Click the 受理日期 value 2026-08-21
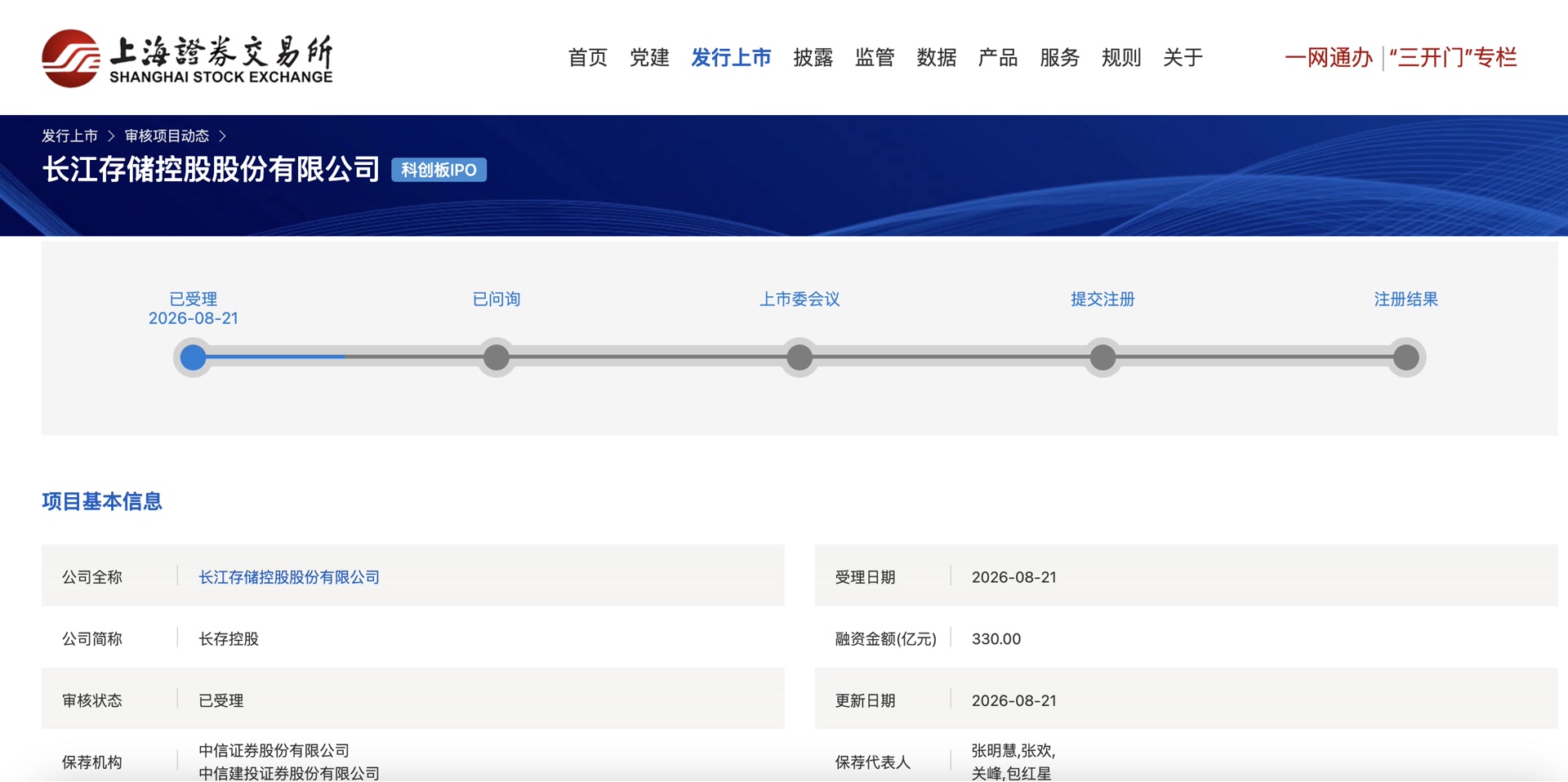 click(x=1014, y=577)
